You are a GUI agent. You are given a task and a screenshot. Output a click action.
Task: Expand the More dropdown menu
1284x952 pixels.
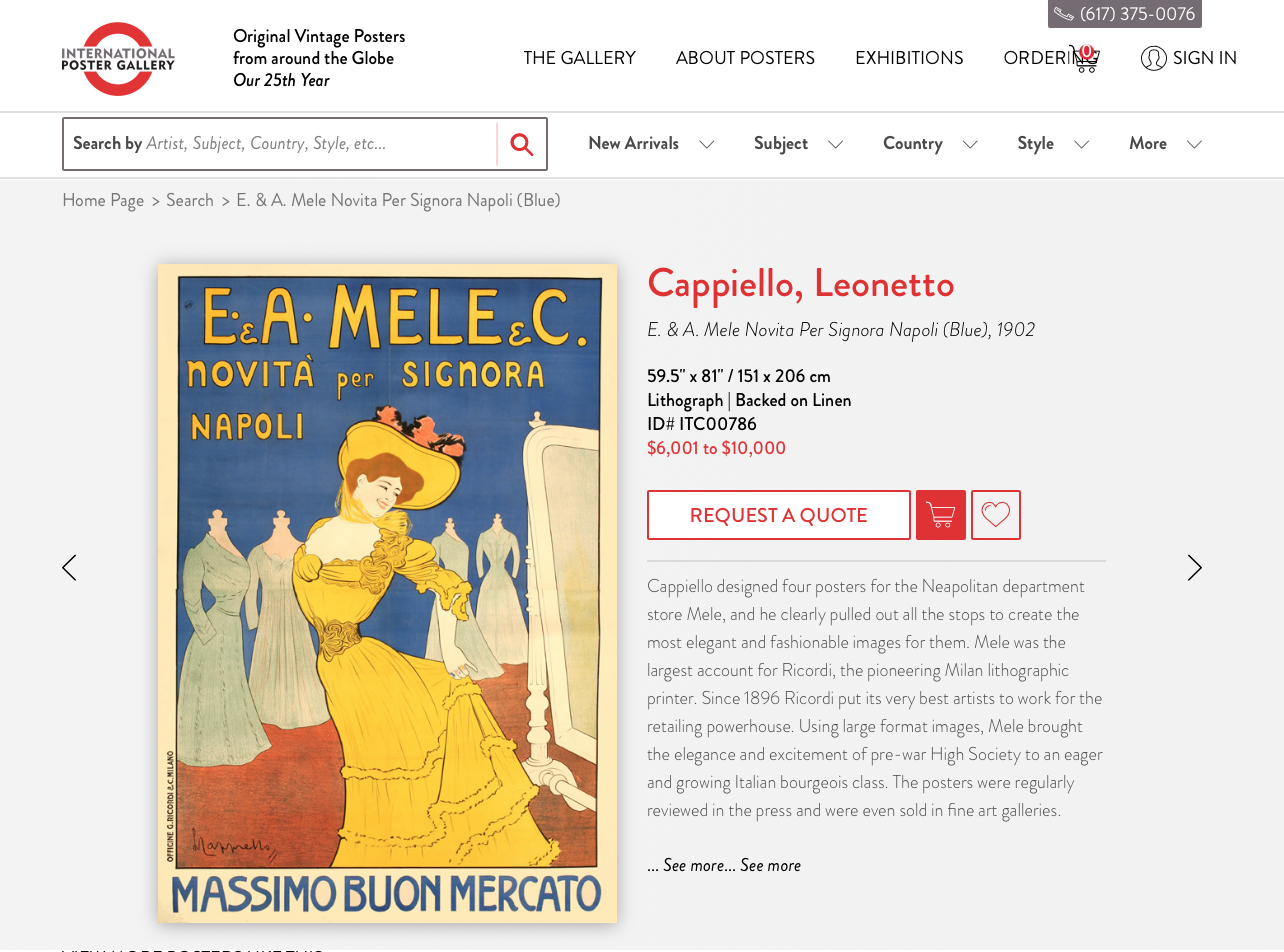pyautogui.click(x=1165, y=144)
